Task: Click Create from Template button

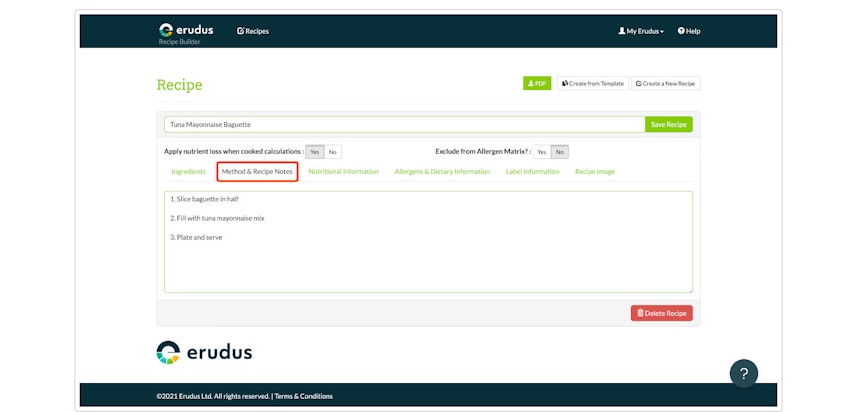Action: 593,83
